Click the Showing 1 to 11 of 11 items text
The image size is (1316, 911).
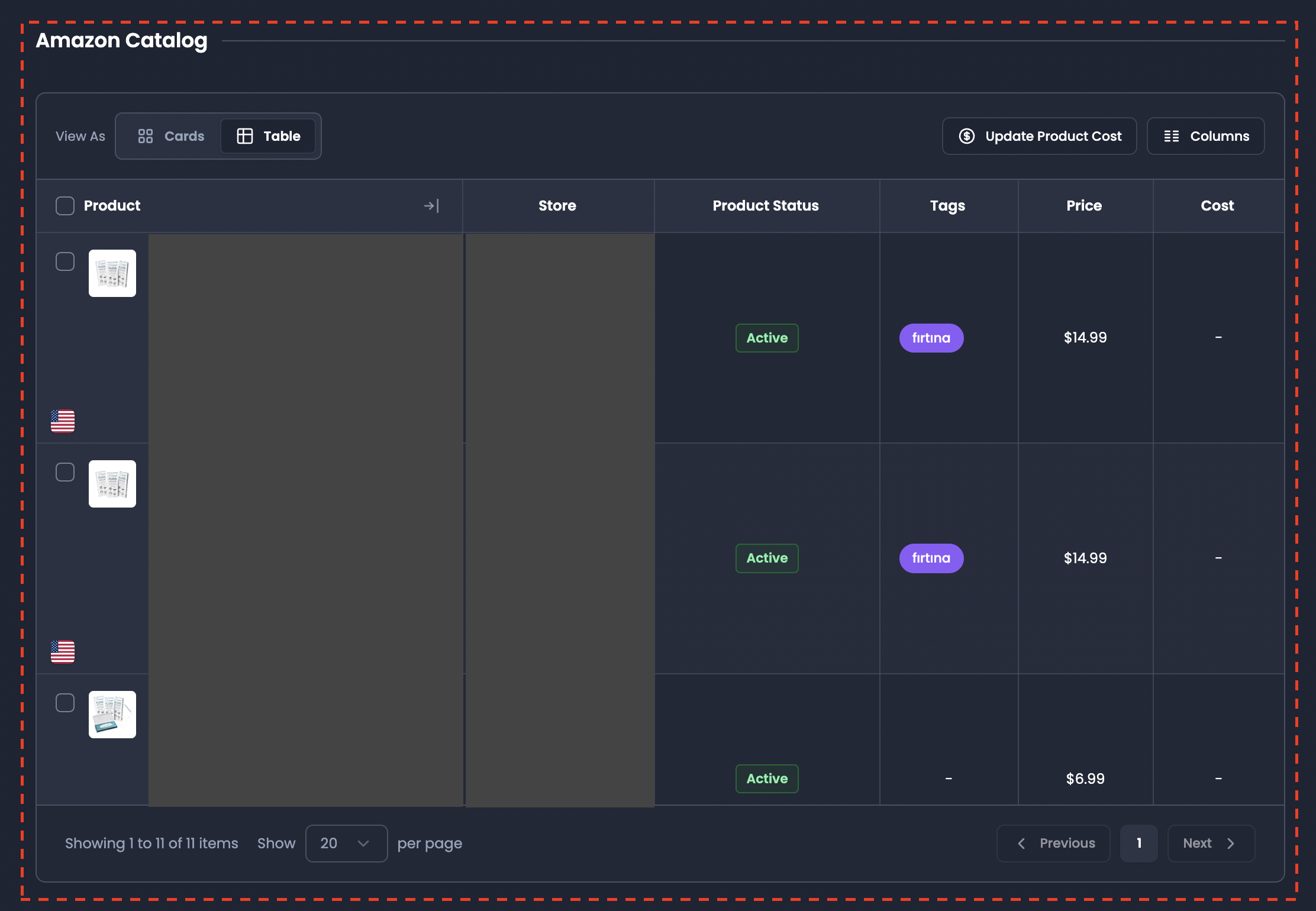[x=151, y=844]
